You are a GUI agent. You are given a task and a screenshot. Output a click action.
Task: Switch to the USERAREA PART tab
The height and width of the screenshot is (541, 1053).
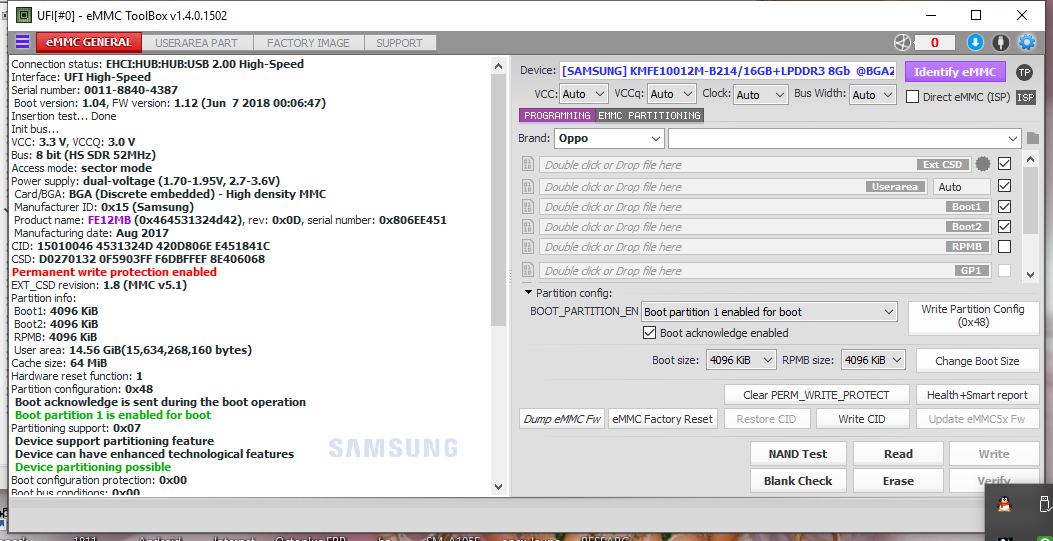tap(196, 43)
